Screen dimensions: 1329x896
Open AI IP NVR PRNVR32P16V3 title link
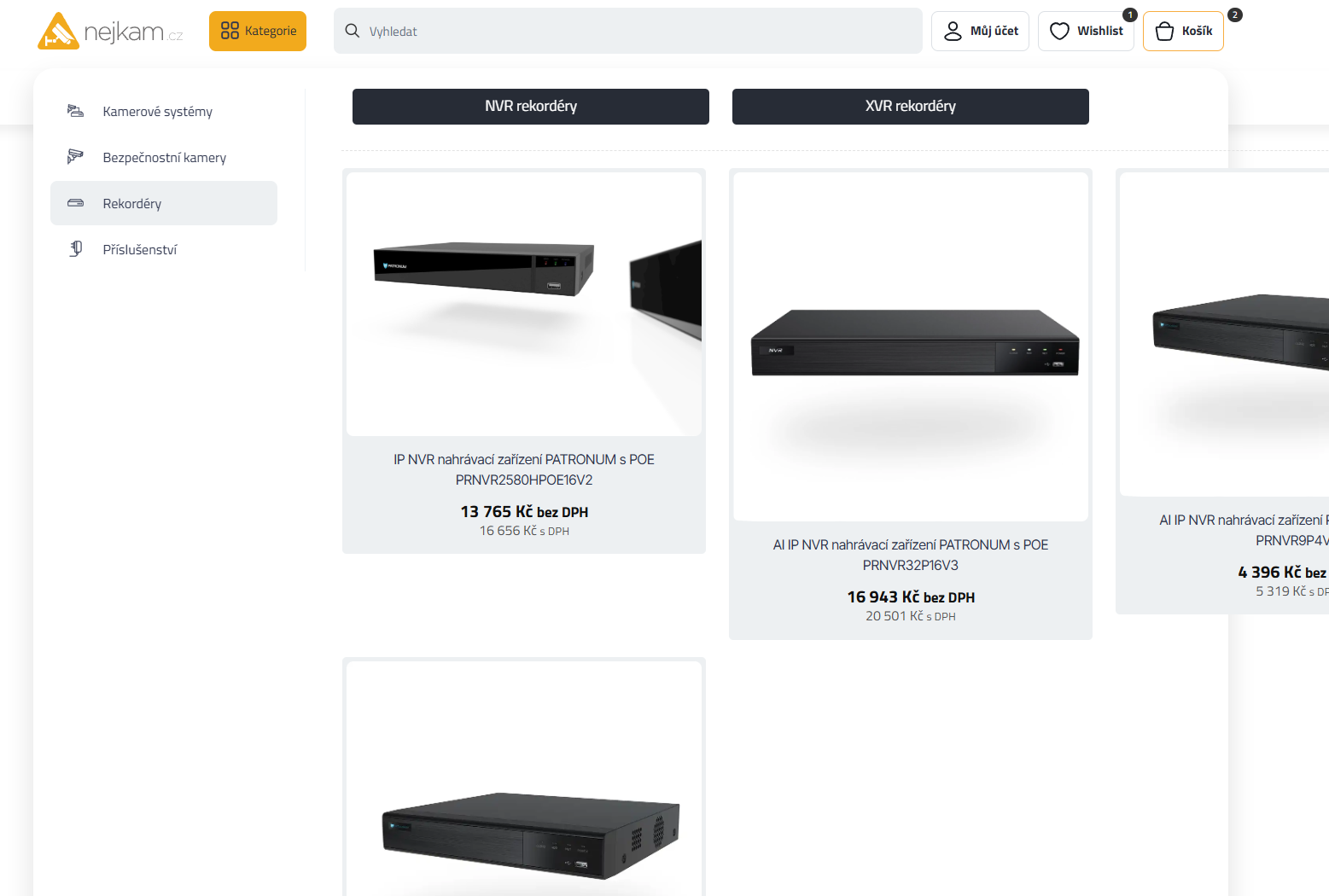click(x=910, y=555)
